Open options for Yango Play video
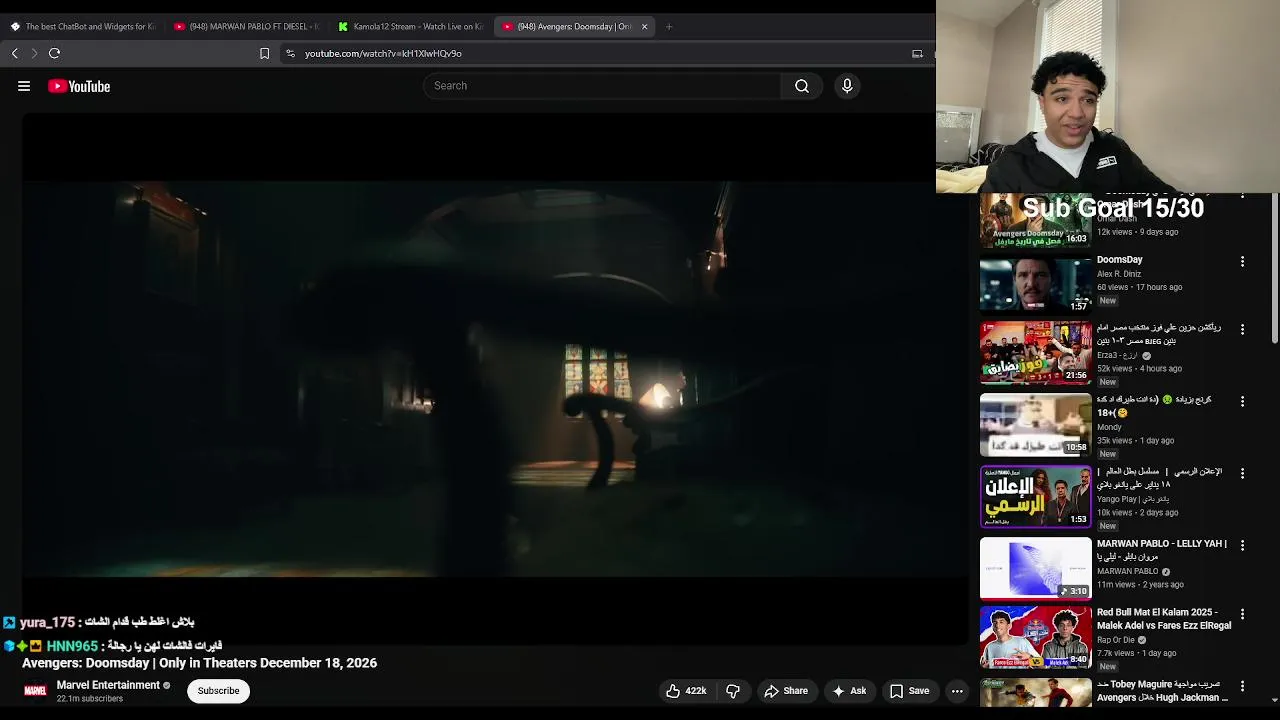Screen dimensions: 1280x720 point(1242,473)
